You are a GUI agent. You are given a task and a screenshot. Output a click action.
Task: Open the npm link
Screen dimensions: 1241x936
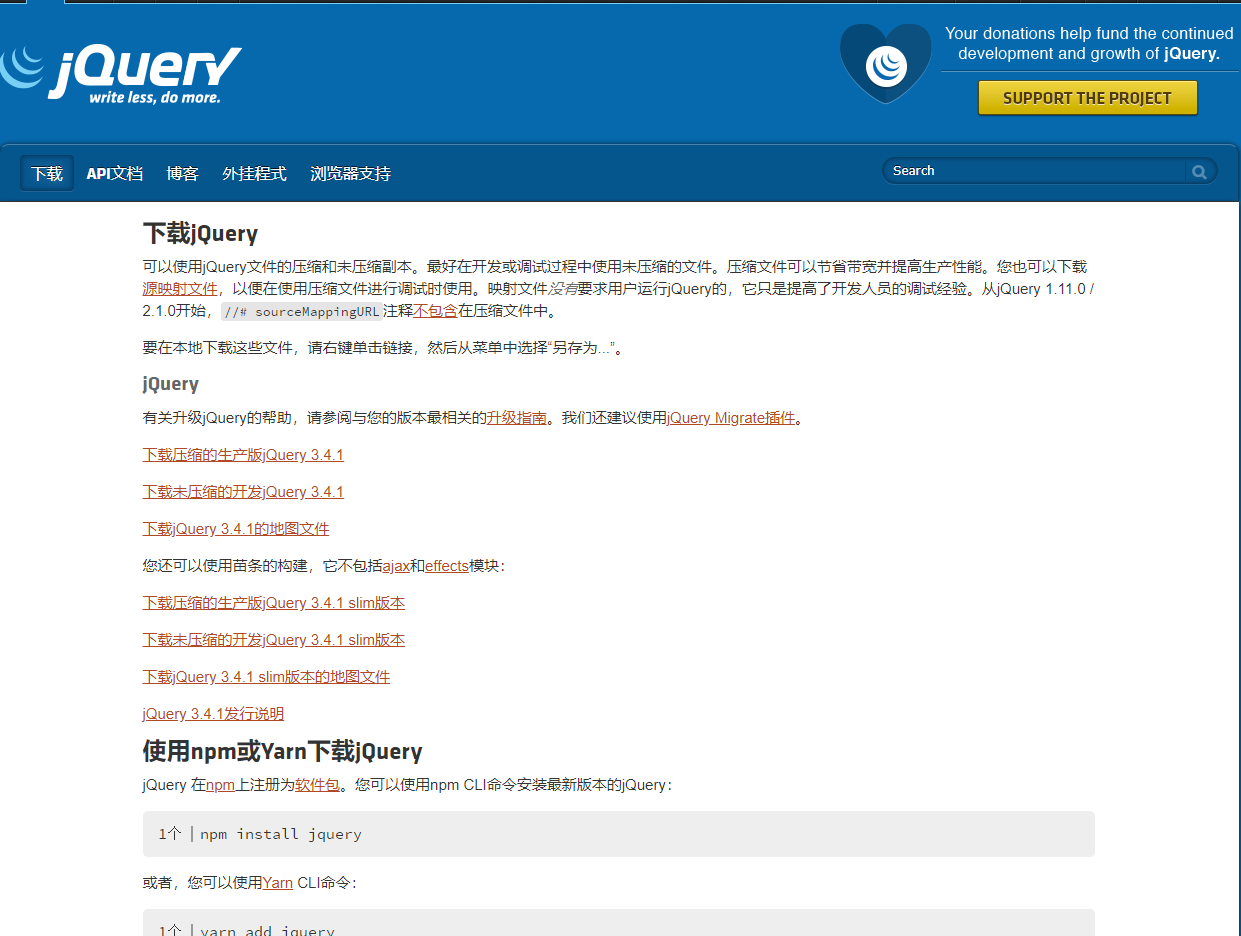click(x=220, y=786)
